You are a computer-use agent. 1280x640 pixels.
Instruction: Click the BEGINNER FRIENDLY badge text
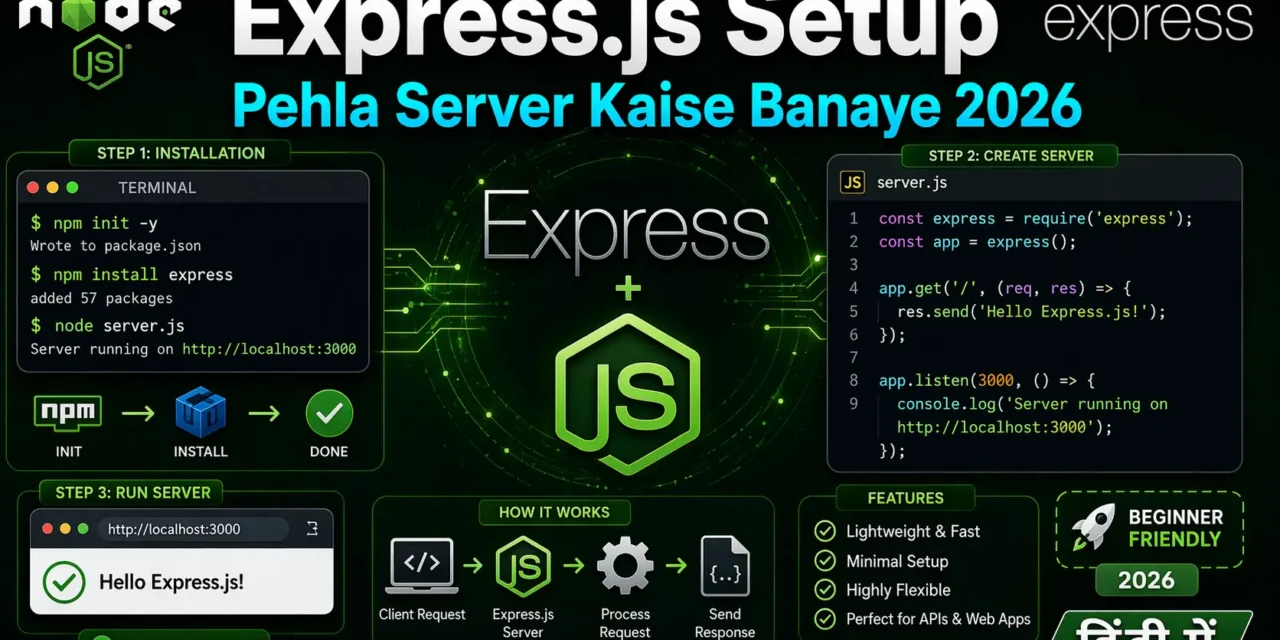1175,528
